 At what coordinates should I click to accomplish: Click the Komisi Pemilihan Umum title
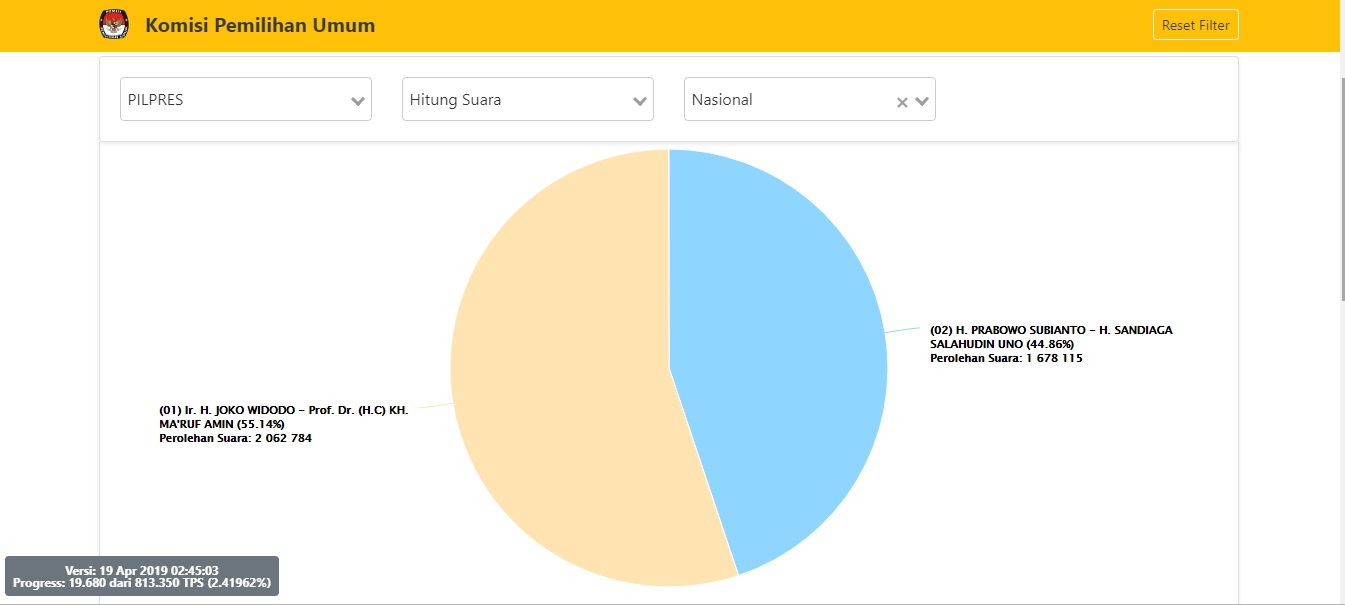click(x=260, y=25)
